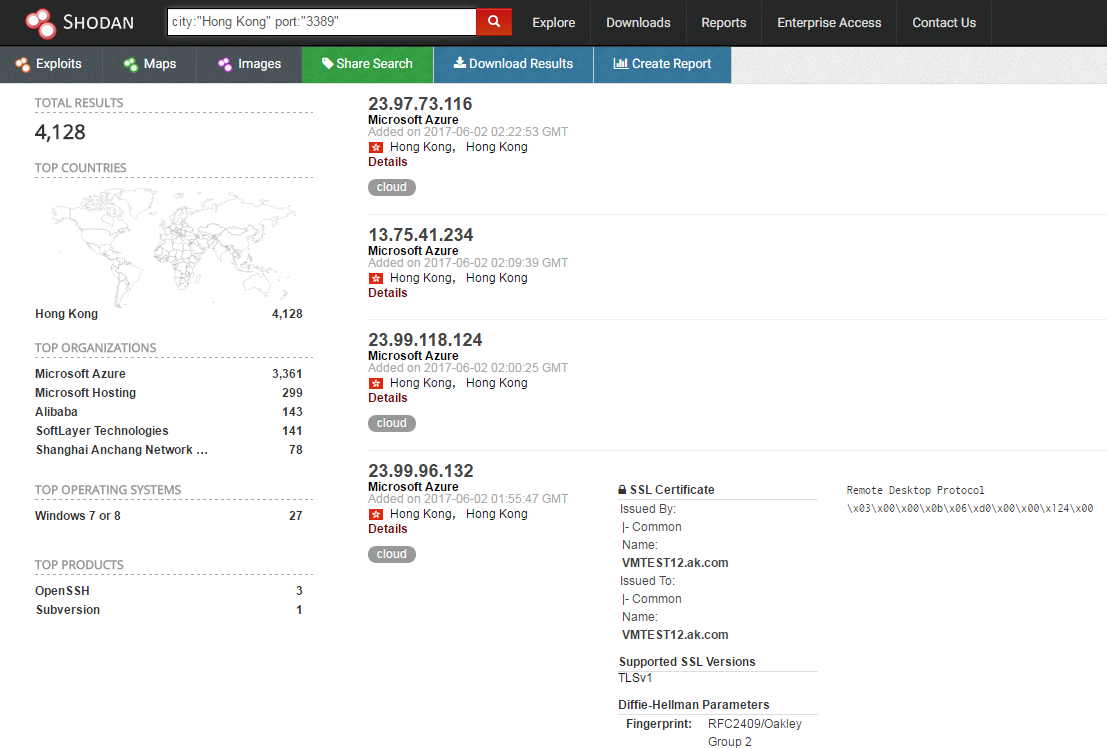
Task: Open result IP 23.97.73.116
Action: (420, 104)
